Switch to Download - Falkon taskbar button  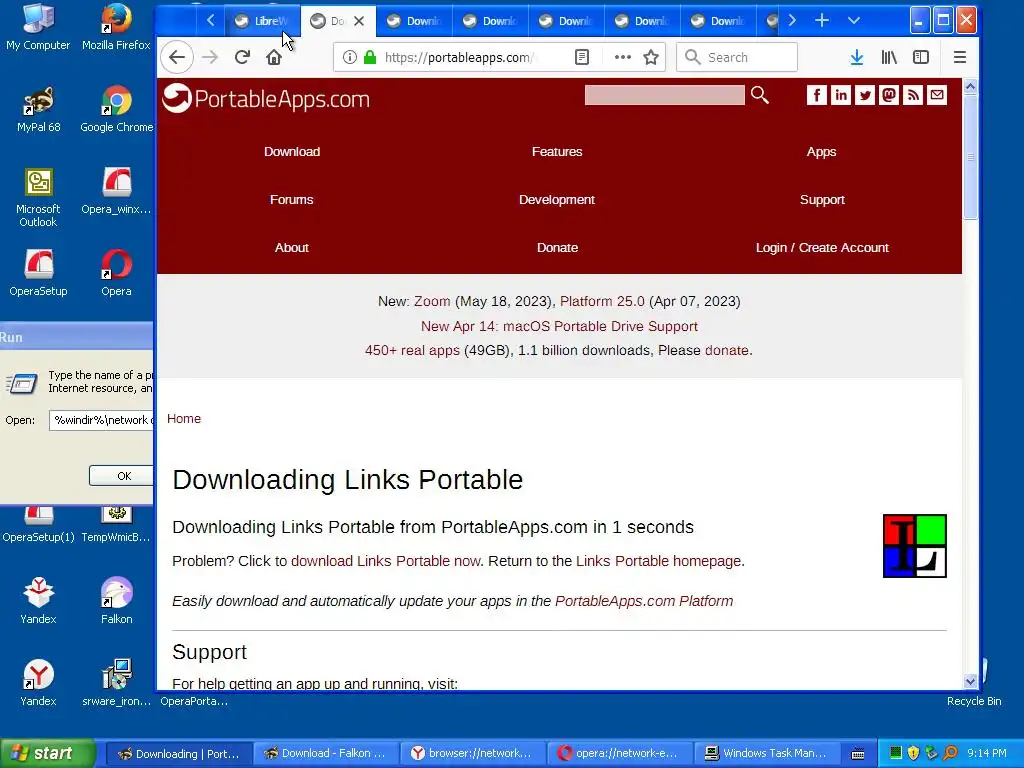325,754
